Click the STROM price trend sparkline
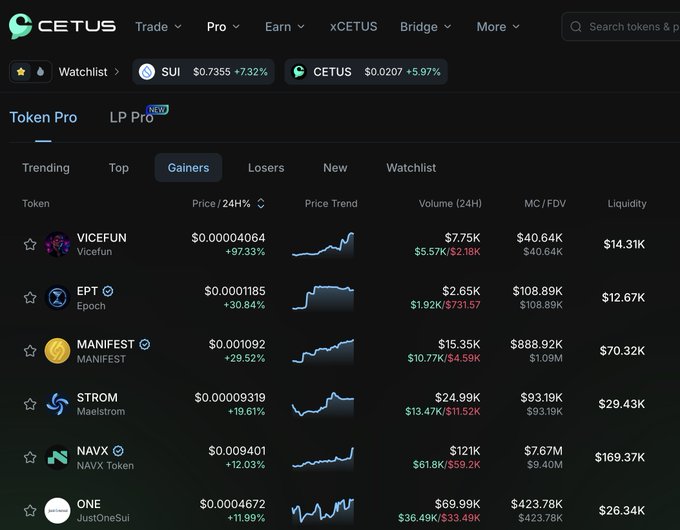The height and width of the screenshot is (530, 680). tap(323, 404)
